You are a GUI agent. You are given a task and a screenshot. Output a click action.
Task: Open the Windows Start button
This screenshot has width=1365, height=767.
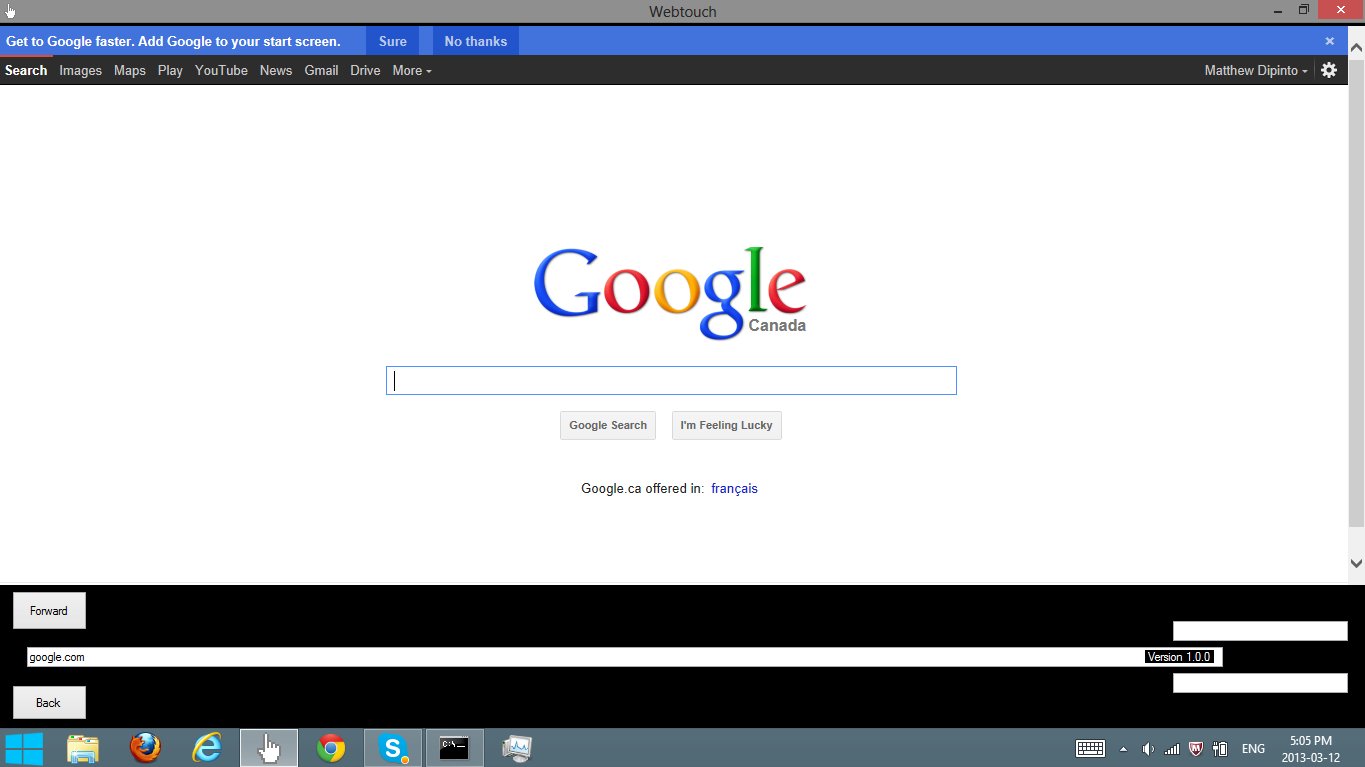(24, 748)
